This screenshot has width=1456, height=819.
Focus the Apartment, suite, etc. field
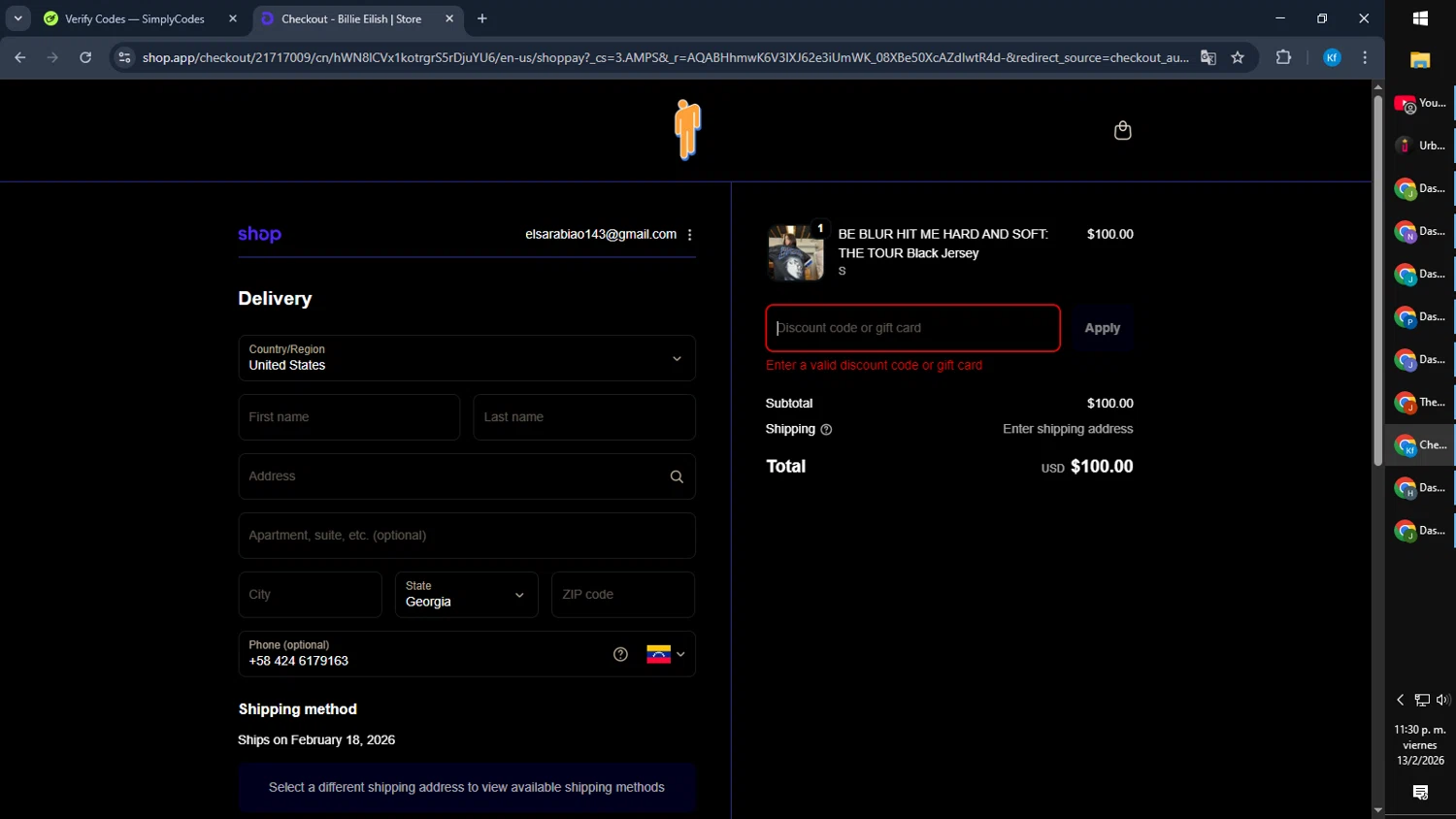[467, 536]
